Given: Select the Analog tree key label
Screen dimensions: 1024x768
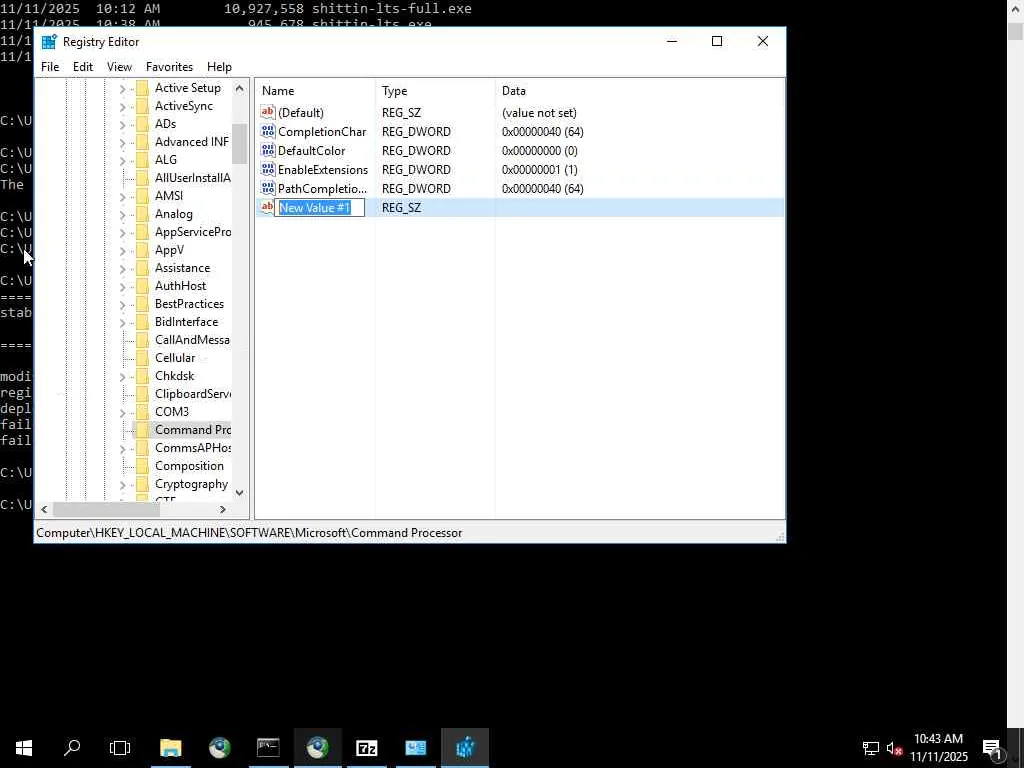Looking at the screenshot, I should pos(174,214).
